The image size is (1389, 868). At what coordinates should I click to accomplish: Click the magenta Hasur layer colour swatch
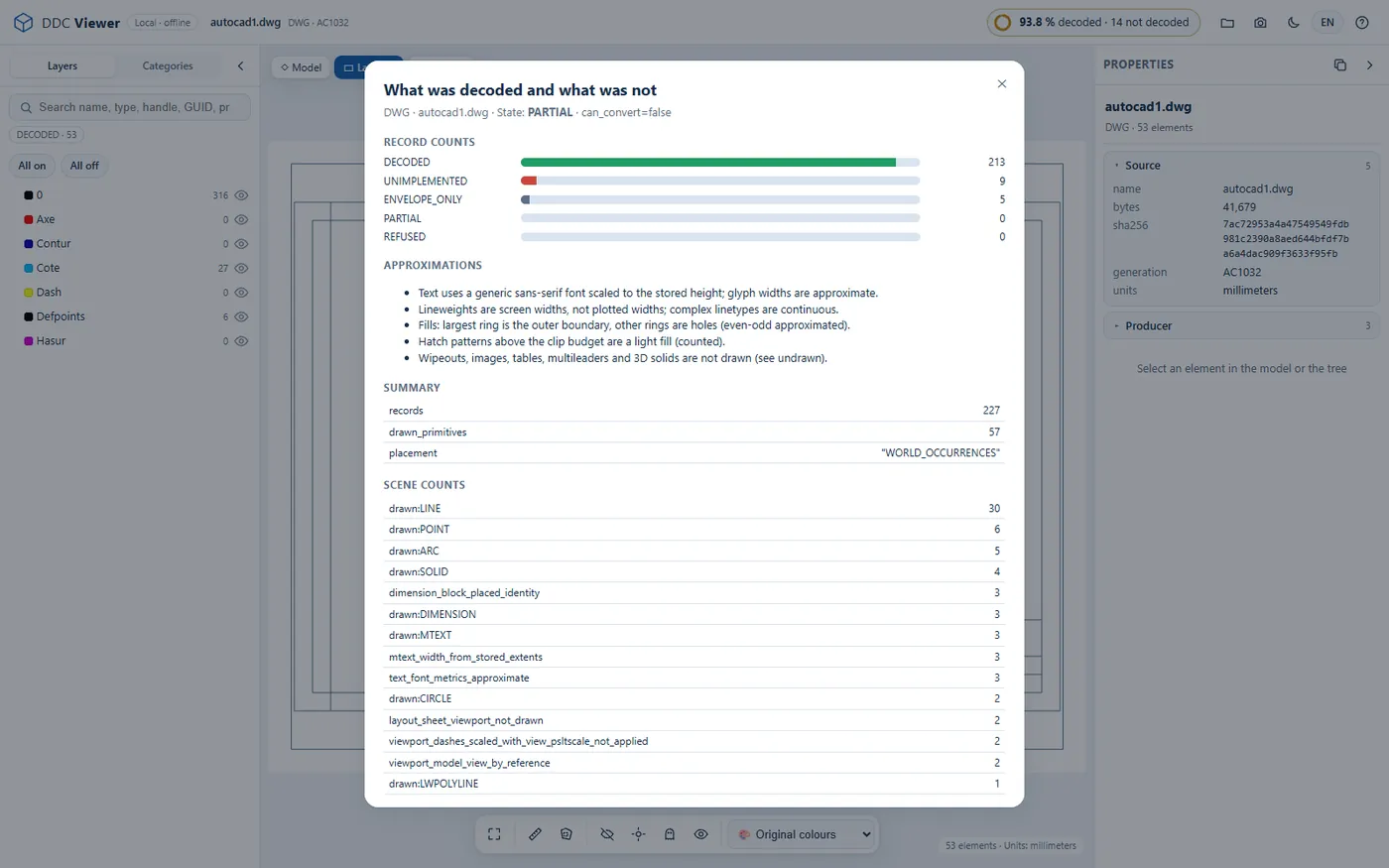point(29,341)
